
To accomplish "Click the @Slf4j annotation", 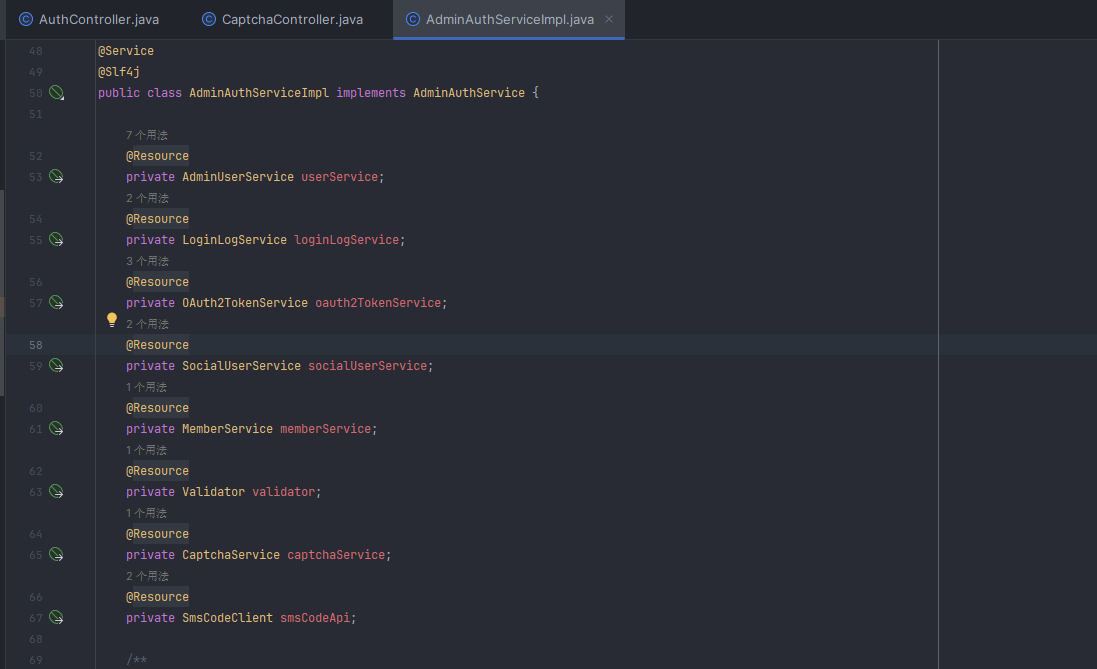I will click(119, 72).
